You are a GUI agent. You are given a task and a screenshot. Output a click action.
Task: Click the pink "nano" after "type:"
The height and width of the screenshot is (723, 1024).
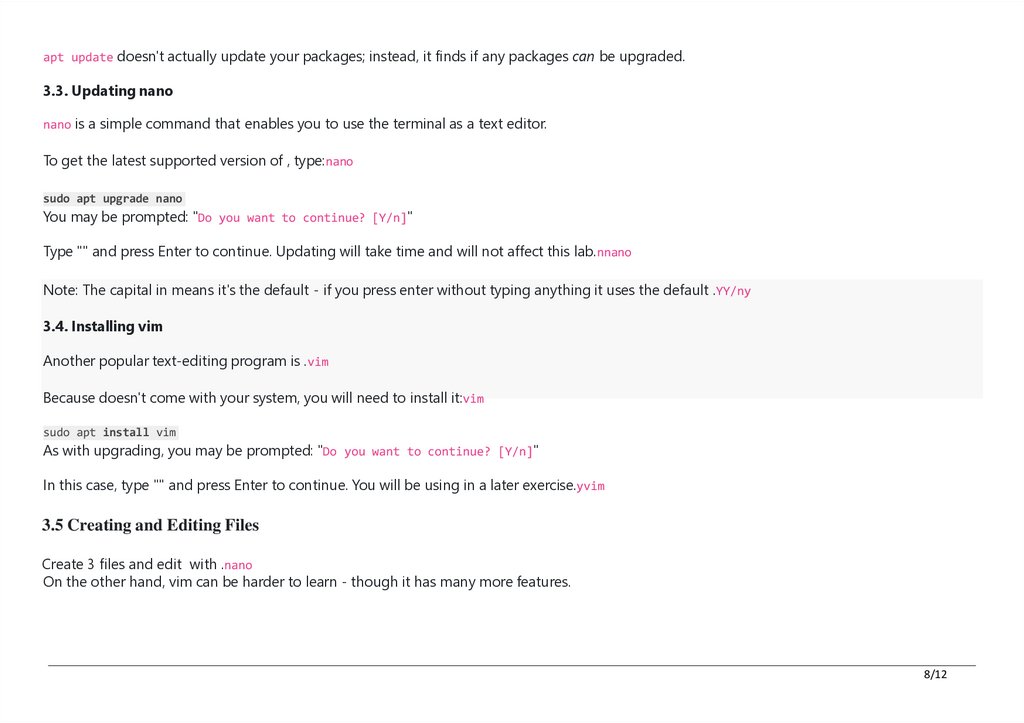pyautogui.click(x=340, y=162)
